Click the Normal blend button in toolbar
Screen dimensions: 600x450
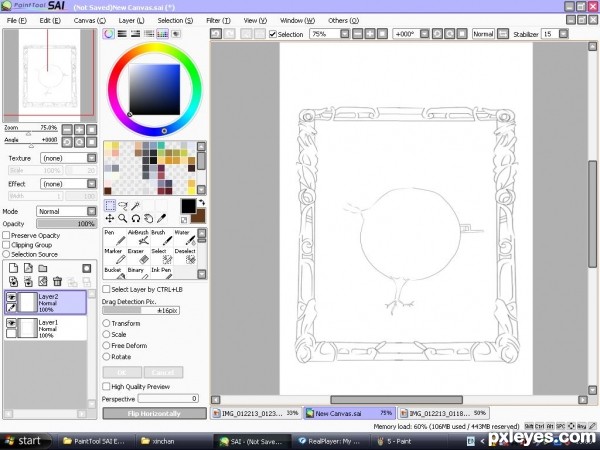[483, 34]
